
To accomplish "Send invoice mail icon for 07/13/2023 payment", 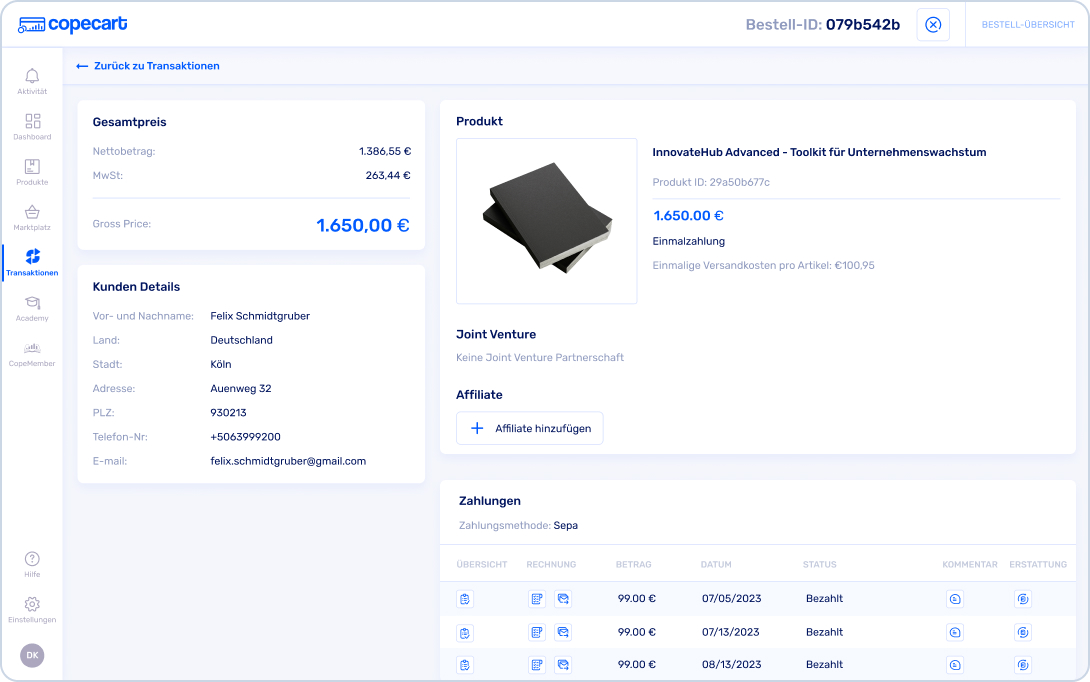I will 563,633.
